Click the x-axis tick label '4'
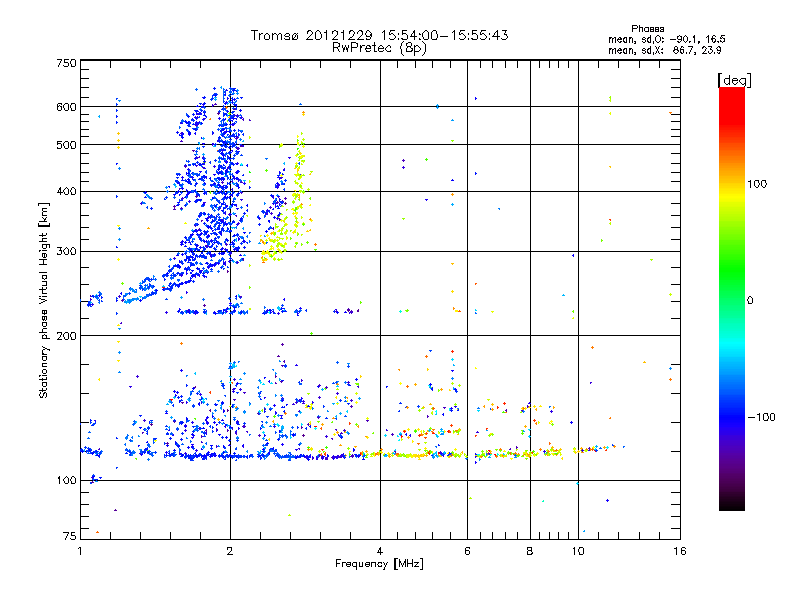800x600 pixels. coord(380,551)
